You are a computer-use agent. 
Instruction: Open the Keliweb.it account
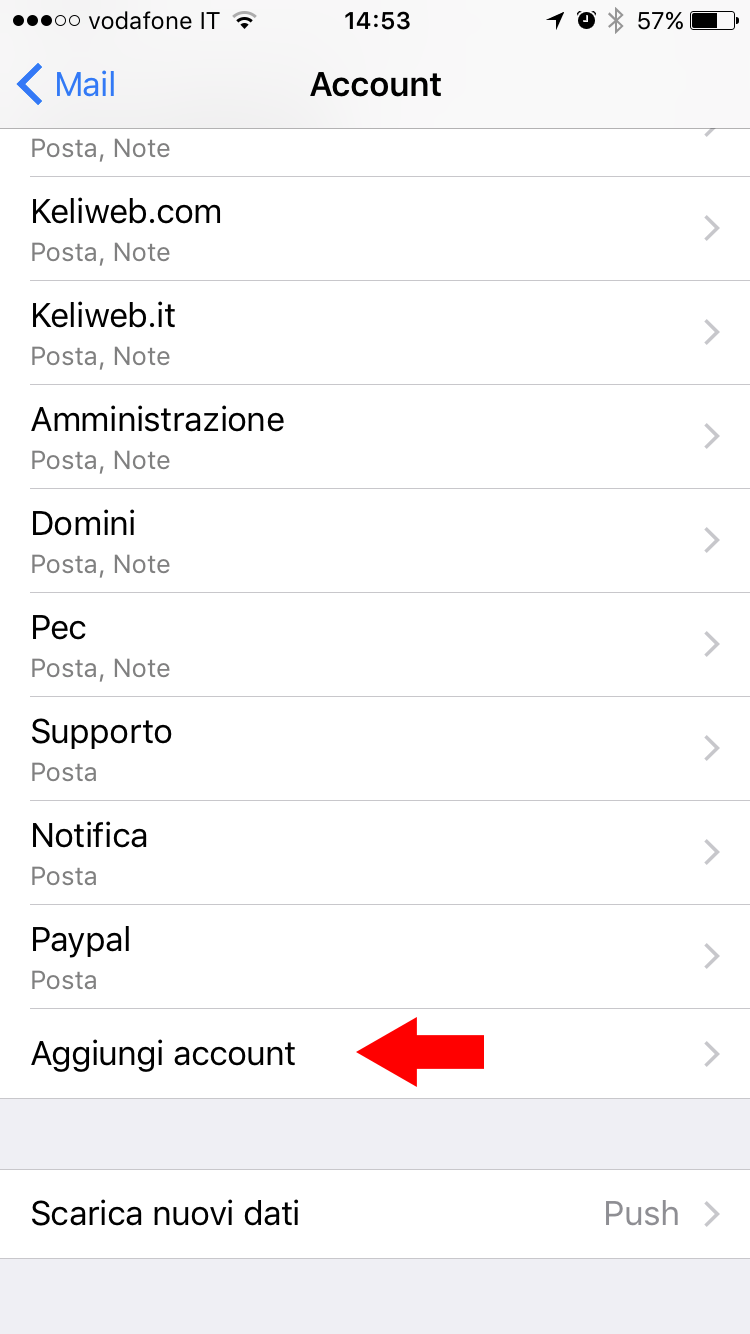375,333
